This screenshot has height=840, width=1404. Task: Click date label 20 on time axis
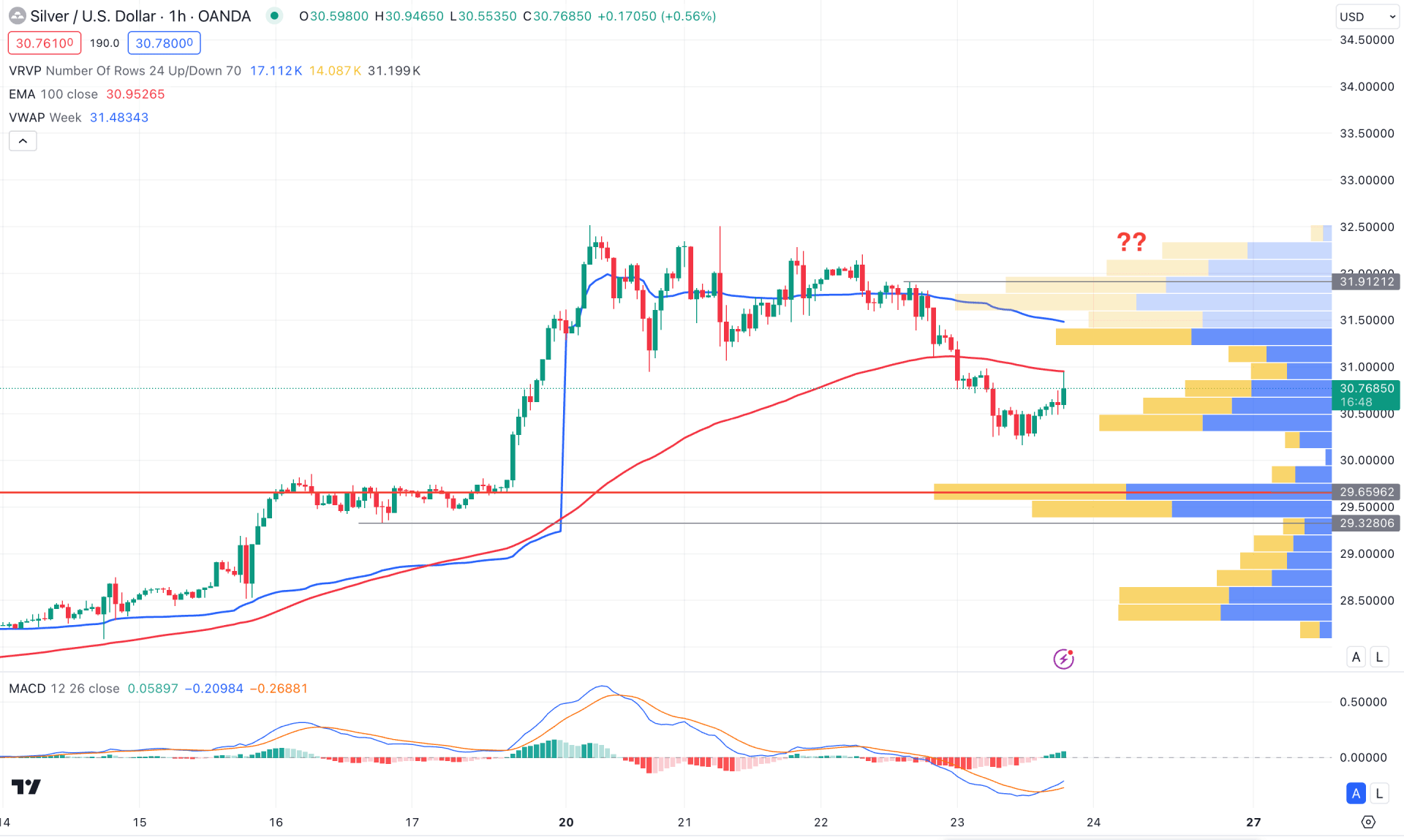point(566,822)
